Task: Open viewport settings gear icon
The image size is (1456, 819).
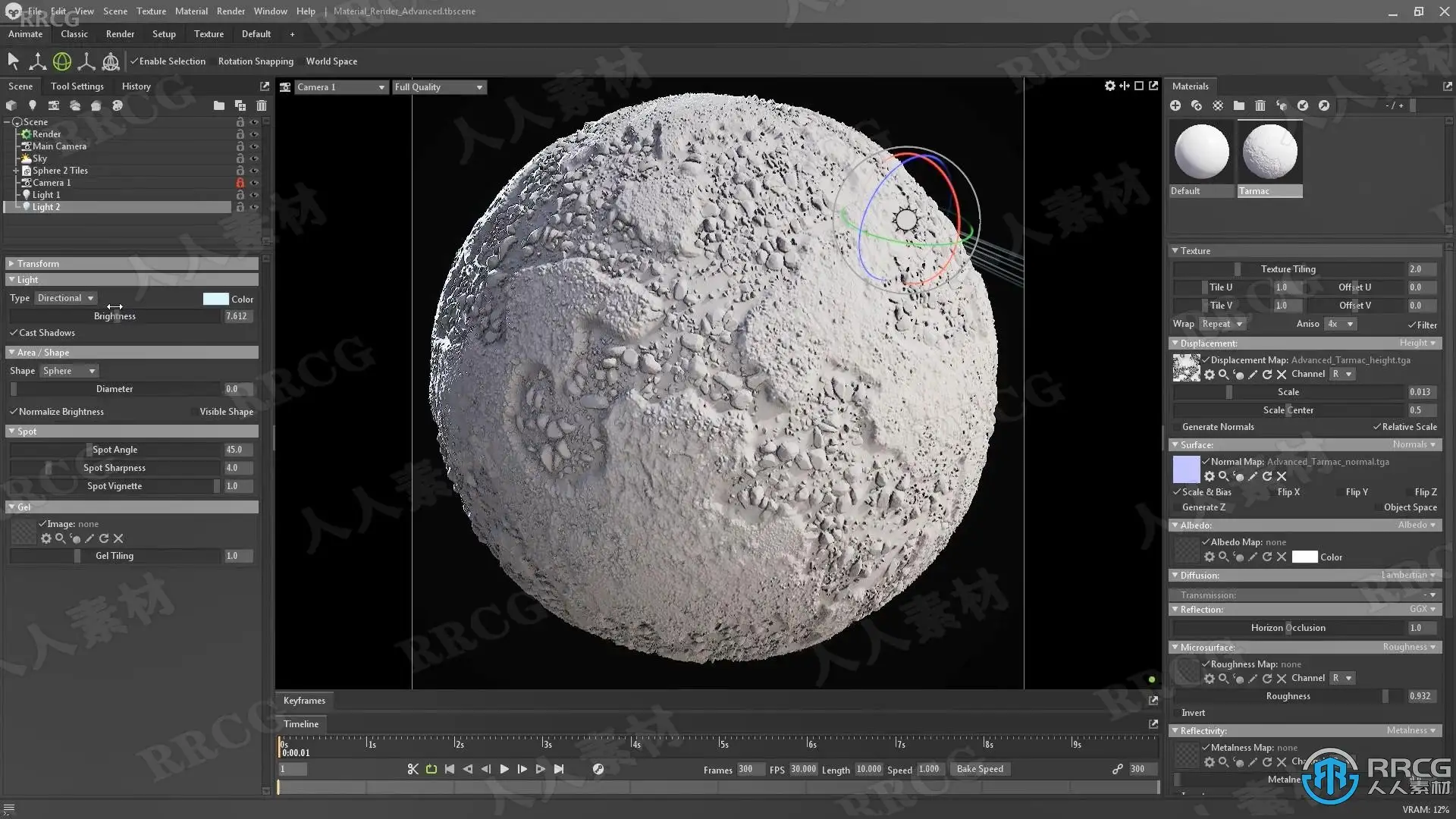Action: [1109, 86]
